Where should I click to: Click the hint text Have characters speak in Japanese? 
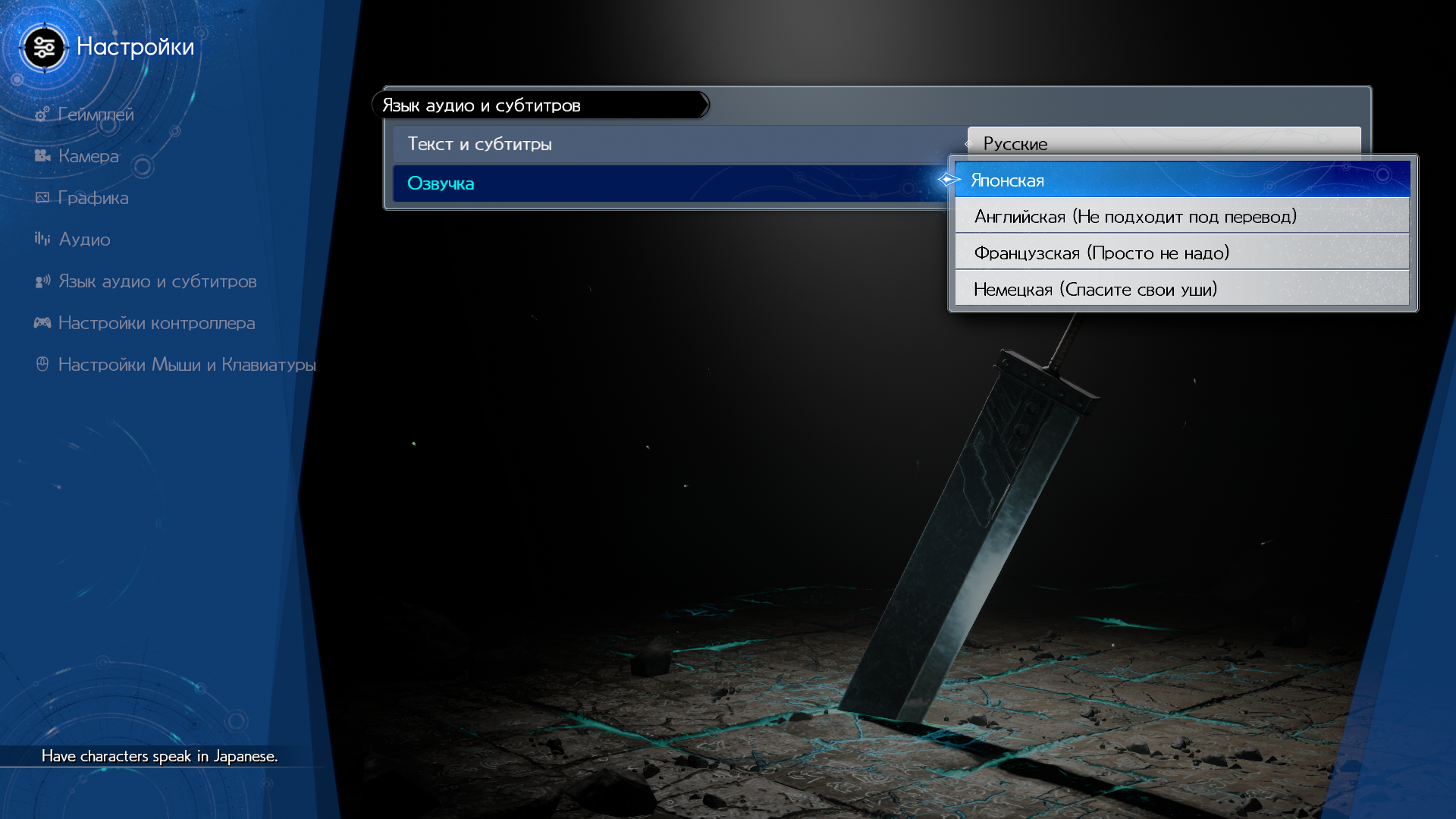pos(159,756)
